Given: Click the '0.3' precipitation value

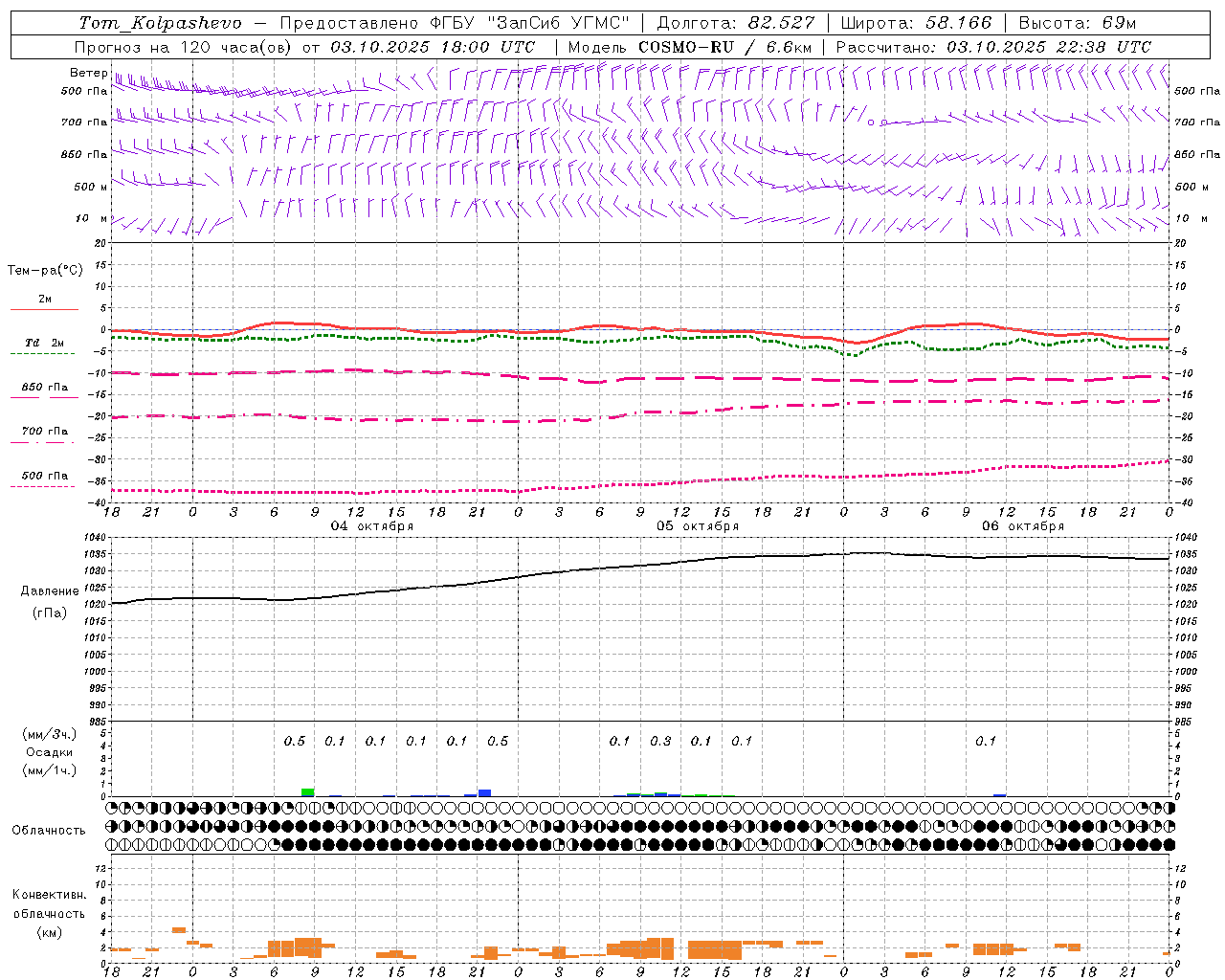Looking at the screenshot, I should tap(660, 741).
